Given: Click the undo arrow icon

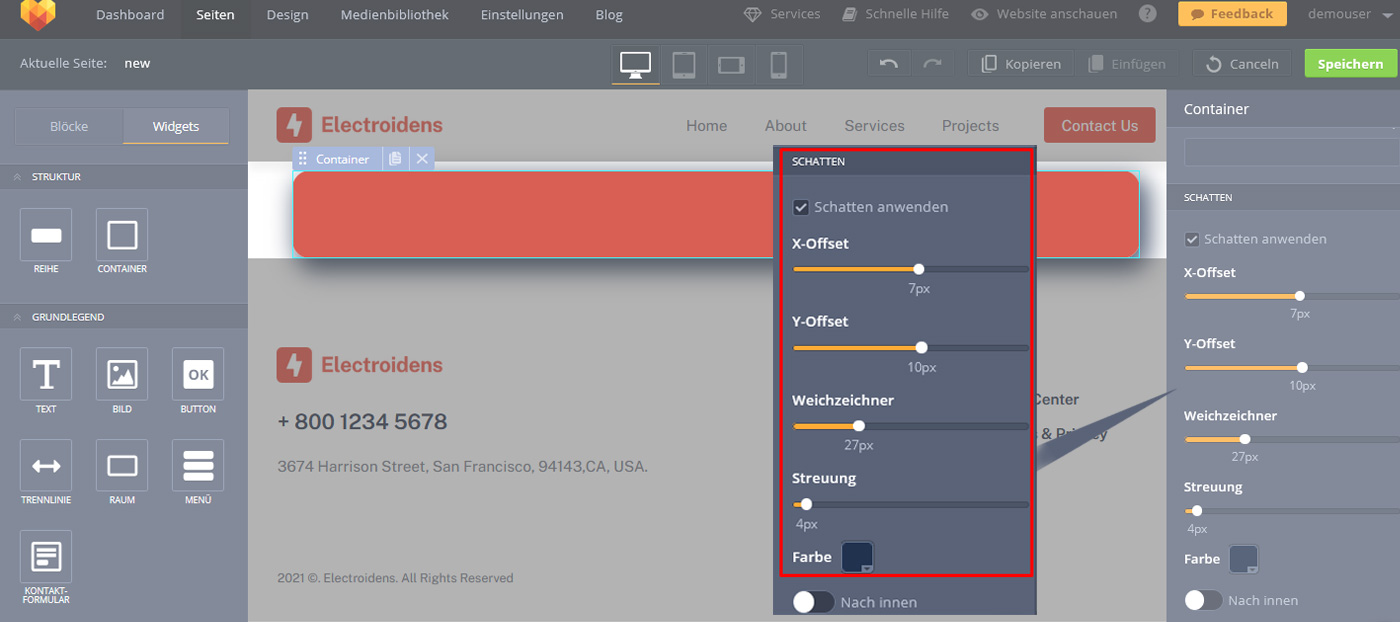Looking at the screenshot, I should click(x=888, y=64).
